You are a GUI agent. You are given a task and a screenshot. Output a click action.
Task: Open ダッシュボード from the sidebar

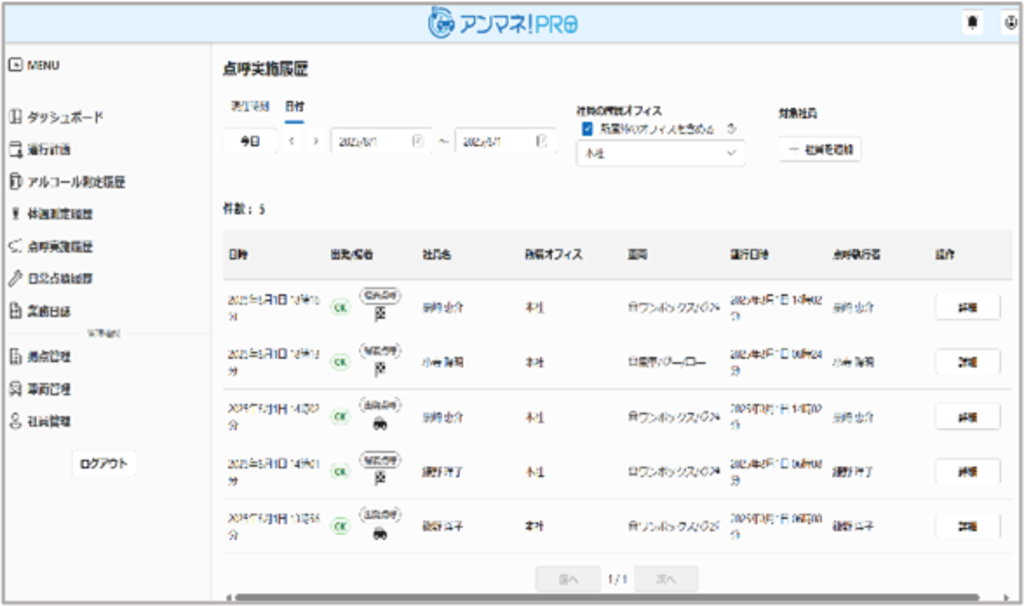click(x=64, y=117)
